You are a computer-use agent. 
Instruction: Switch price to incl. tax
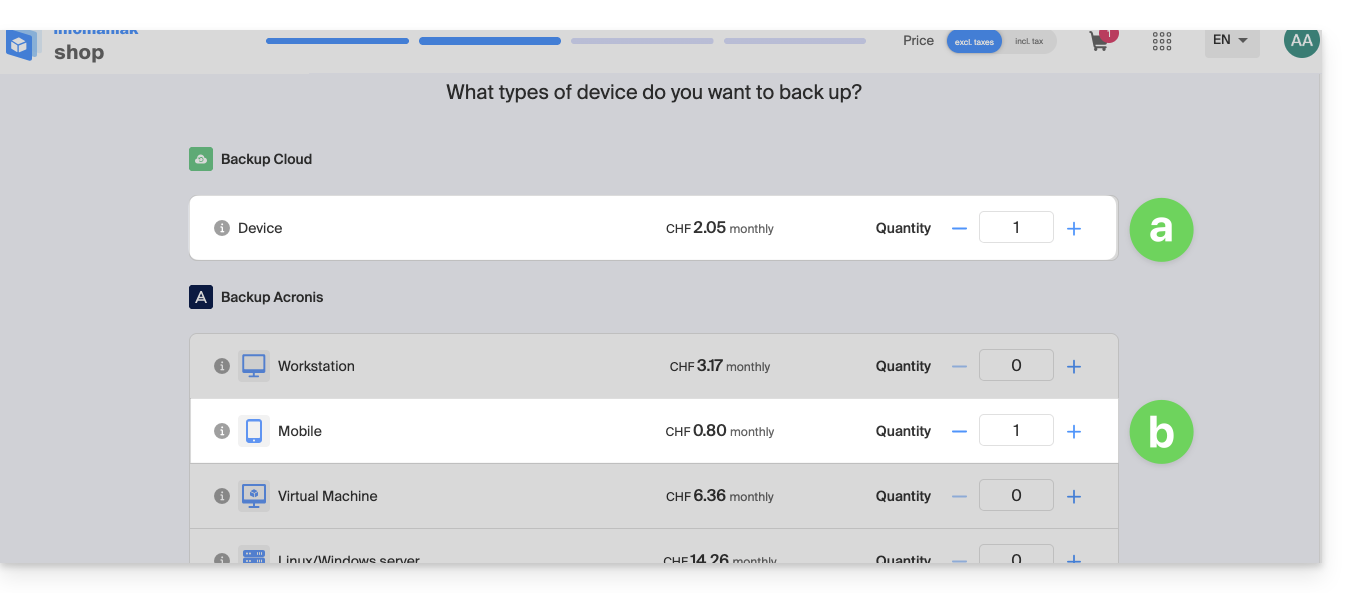click(x=1029, y=41)
